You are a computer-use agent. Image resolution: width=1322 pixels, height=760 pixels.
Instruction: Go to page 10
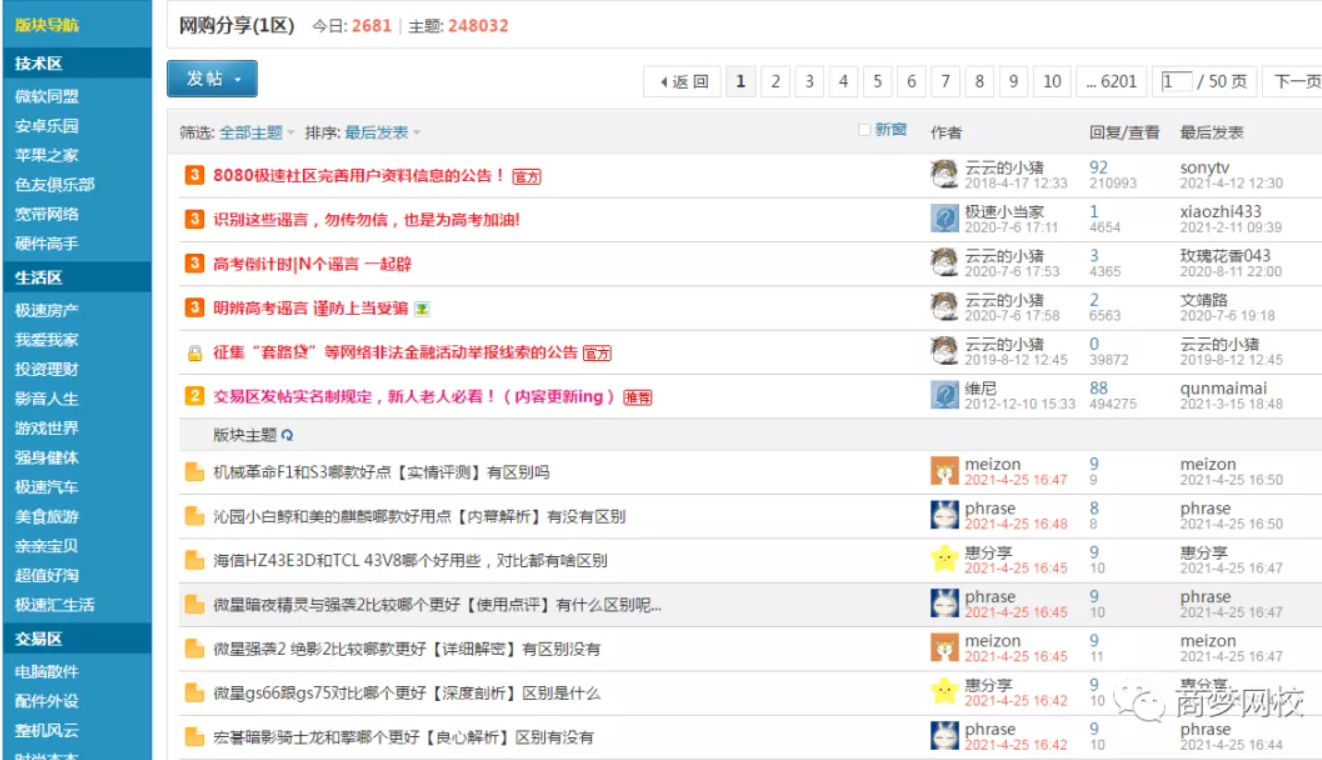(x=1052, y=82)
